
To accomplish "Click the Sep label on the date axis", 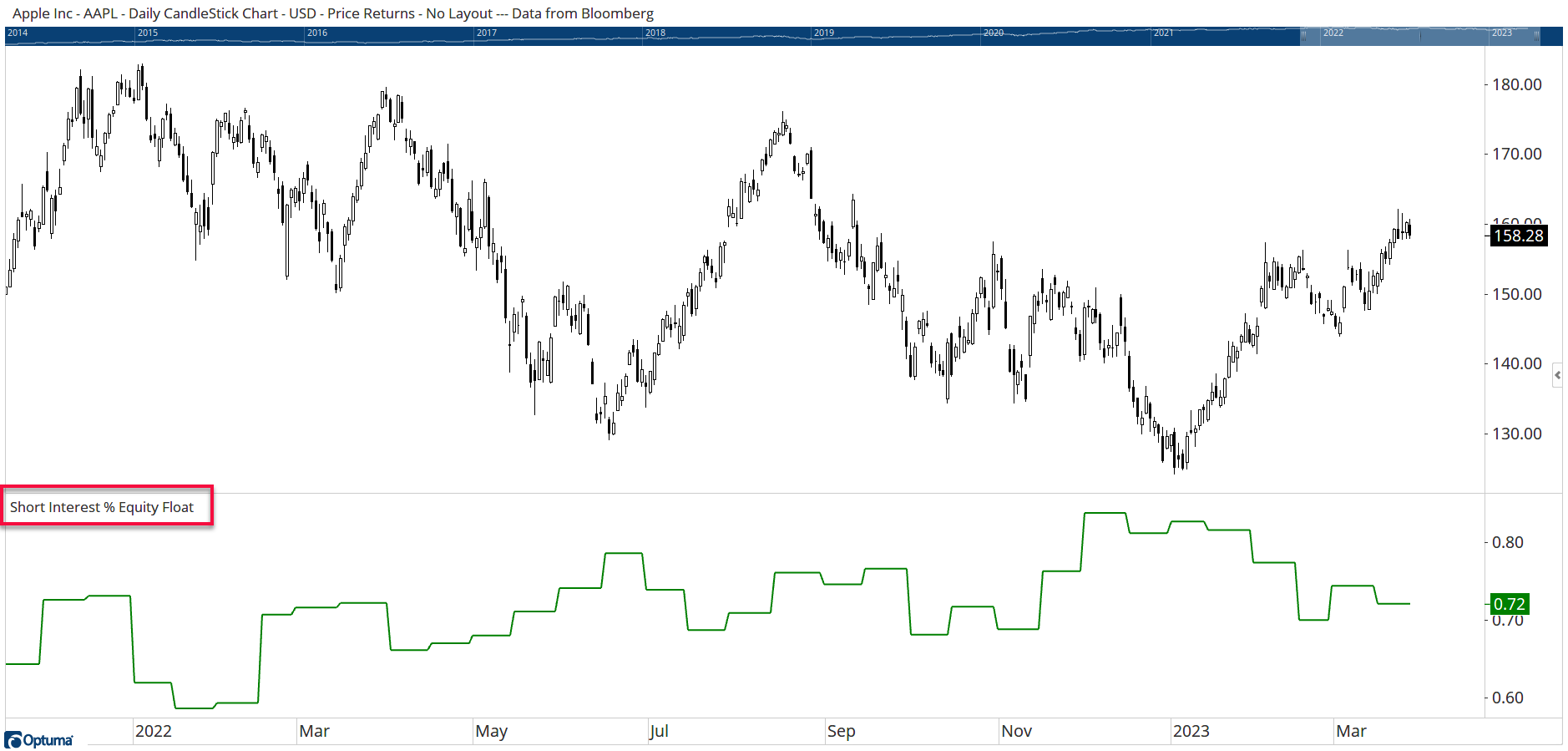I will click(x=841, y=731).
